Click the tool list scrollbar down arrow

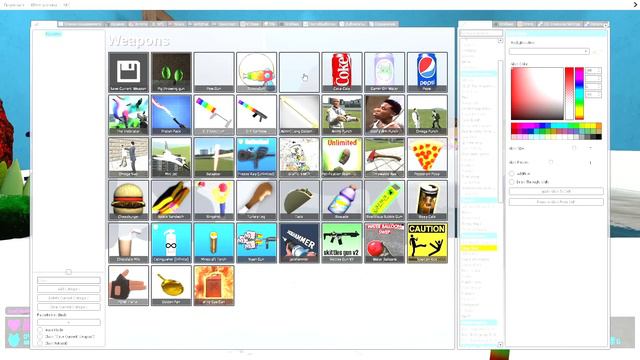(500, 344)
